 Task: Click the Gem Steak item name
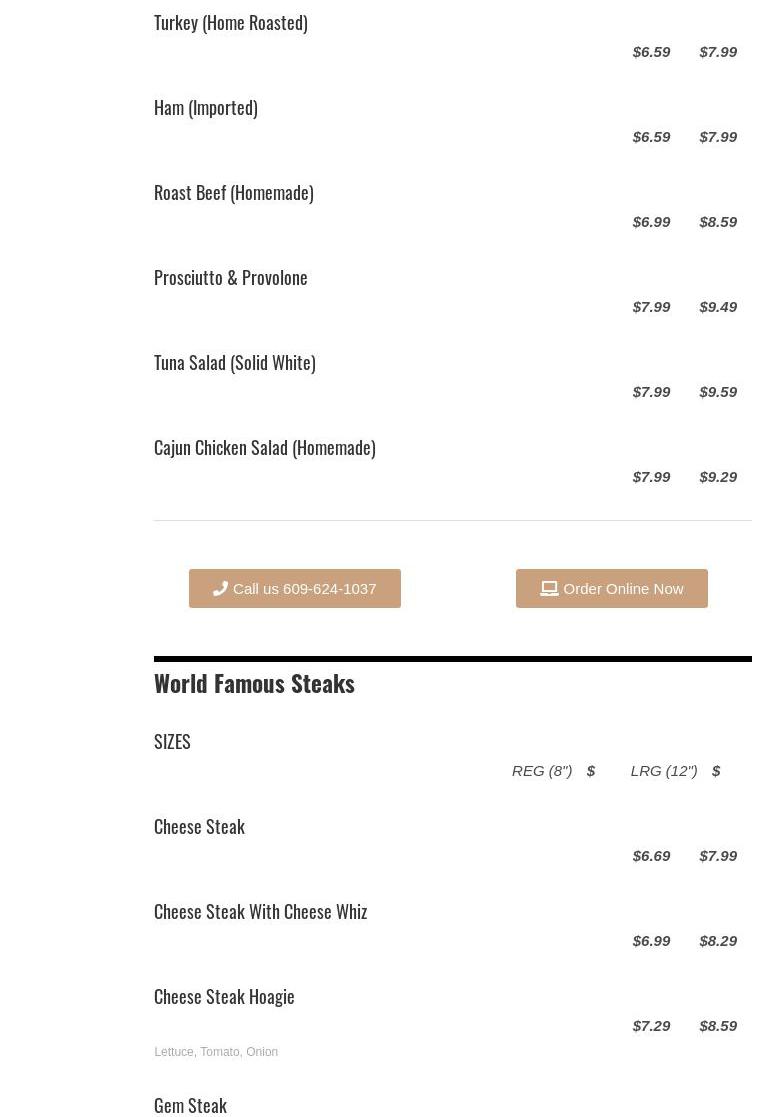pyautogui.click(x=190, y=1105)
